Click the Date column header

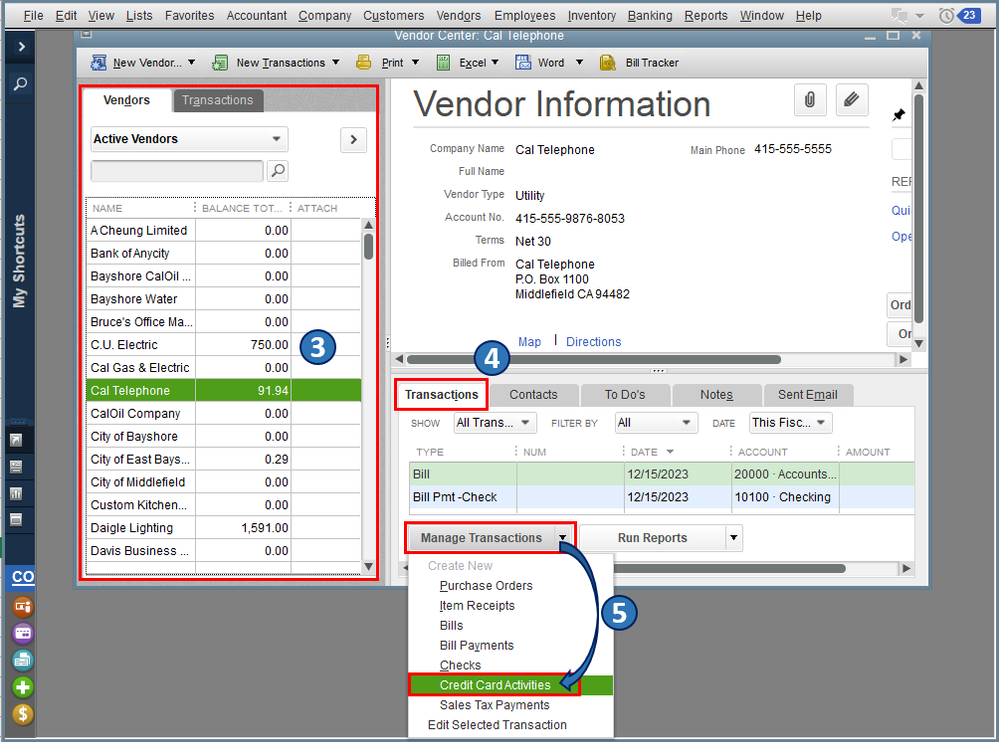click(677, 452)
